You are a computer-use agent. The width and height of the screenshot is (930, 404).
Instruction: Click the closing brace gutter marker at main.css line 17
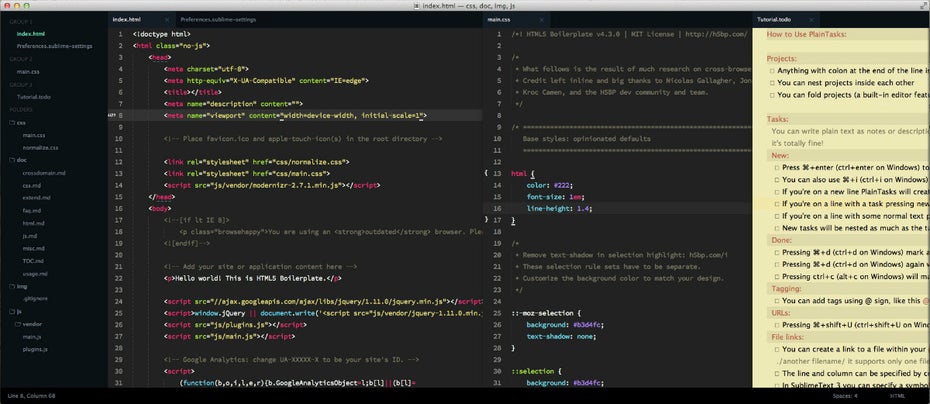486,220
